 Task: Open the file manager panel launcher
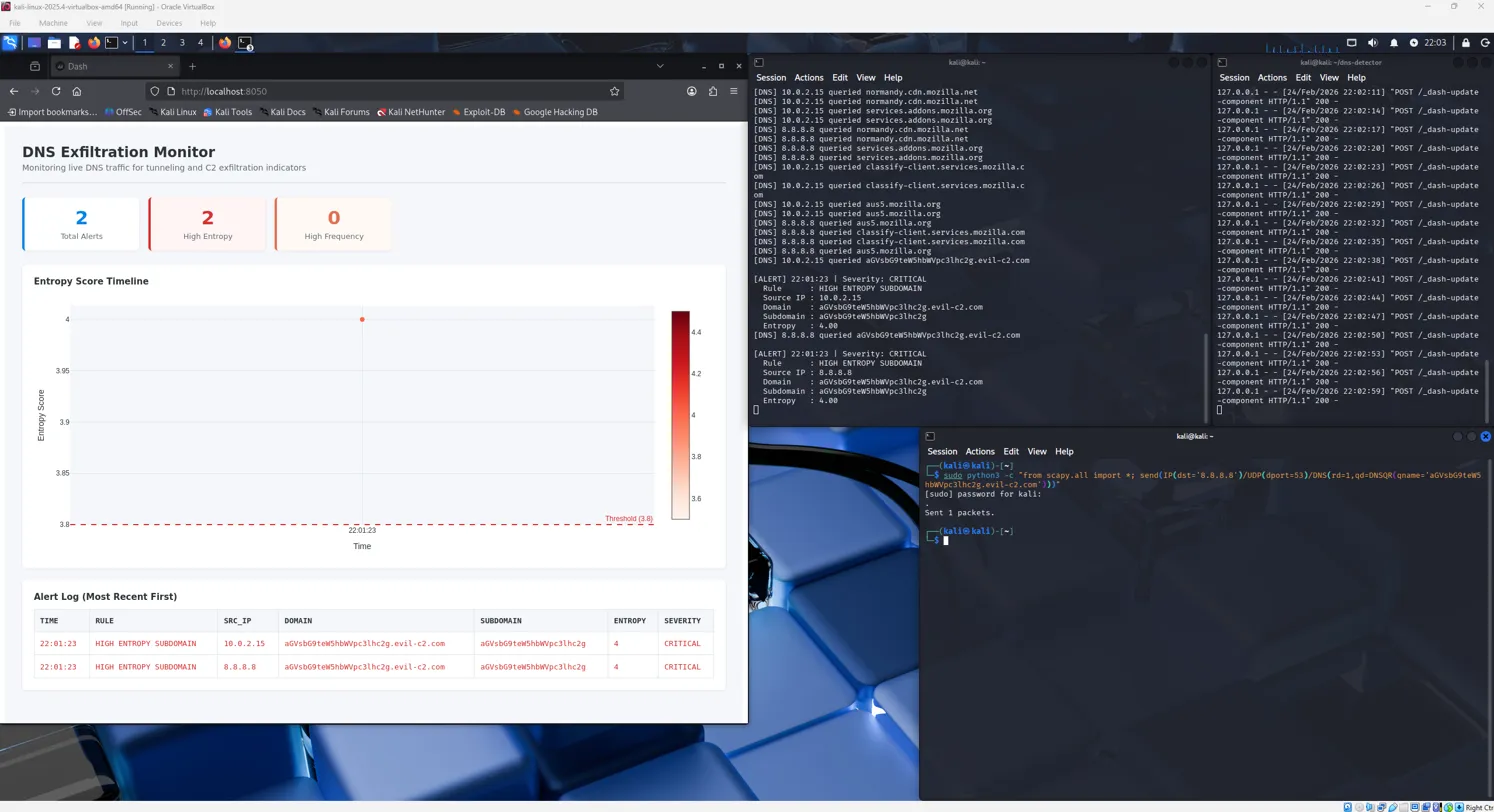click(54, 43)
